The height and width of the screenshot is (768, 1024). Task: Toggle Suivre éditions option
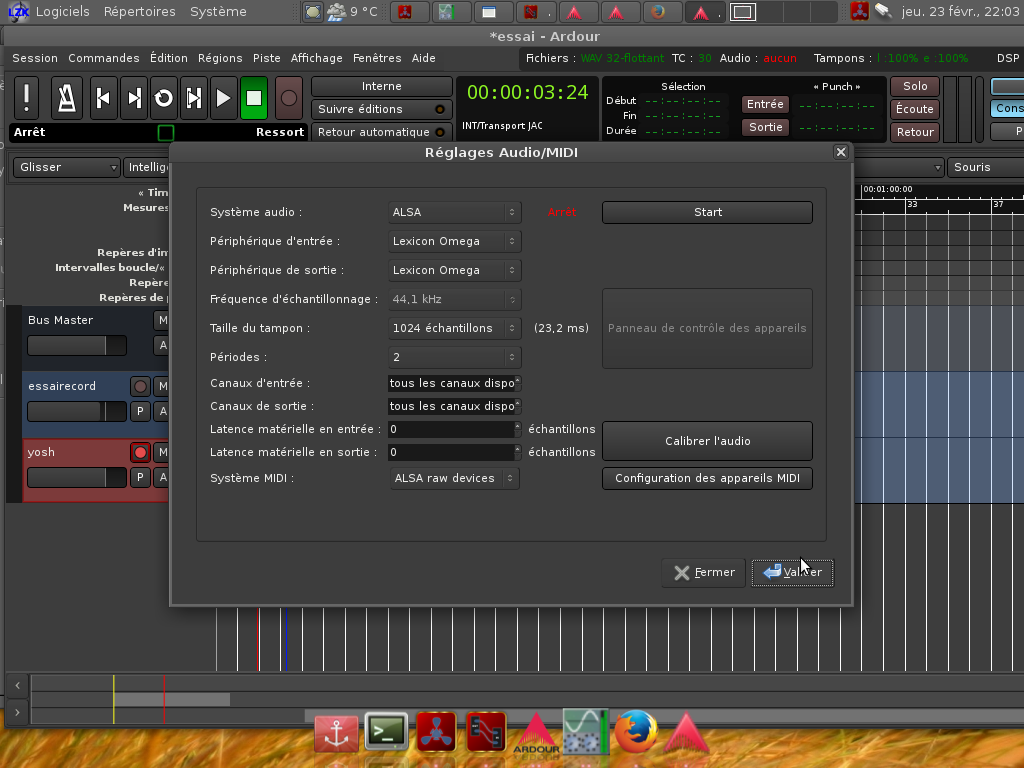380,109
